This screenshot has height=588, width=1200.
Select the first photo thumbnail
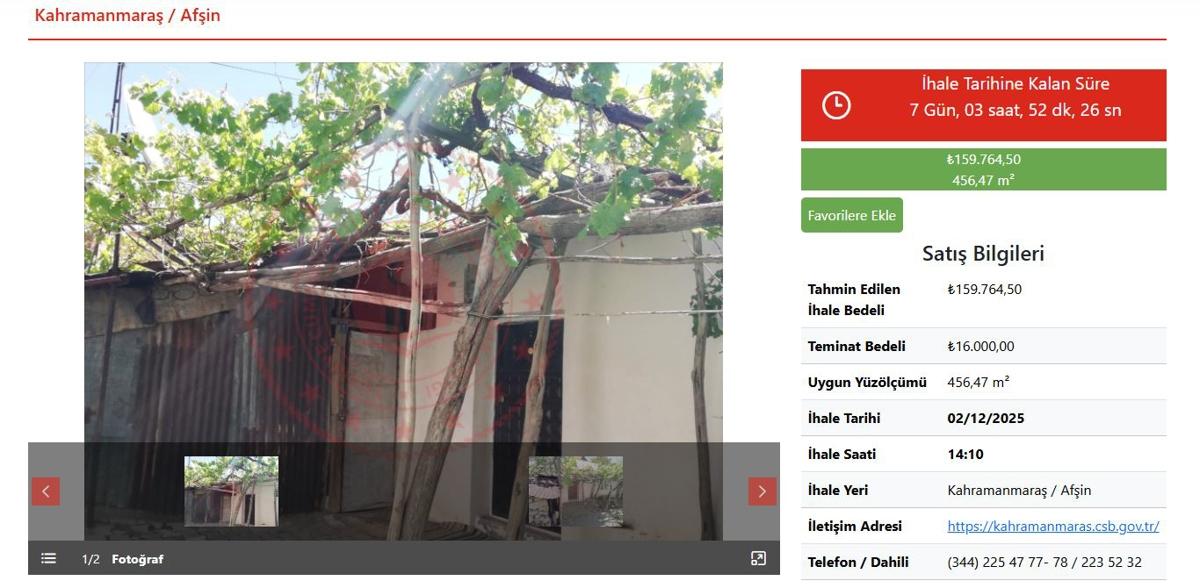pos(231,491)
